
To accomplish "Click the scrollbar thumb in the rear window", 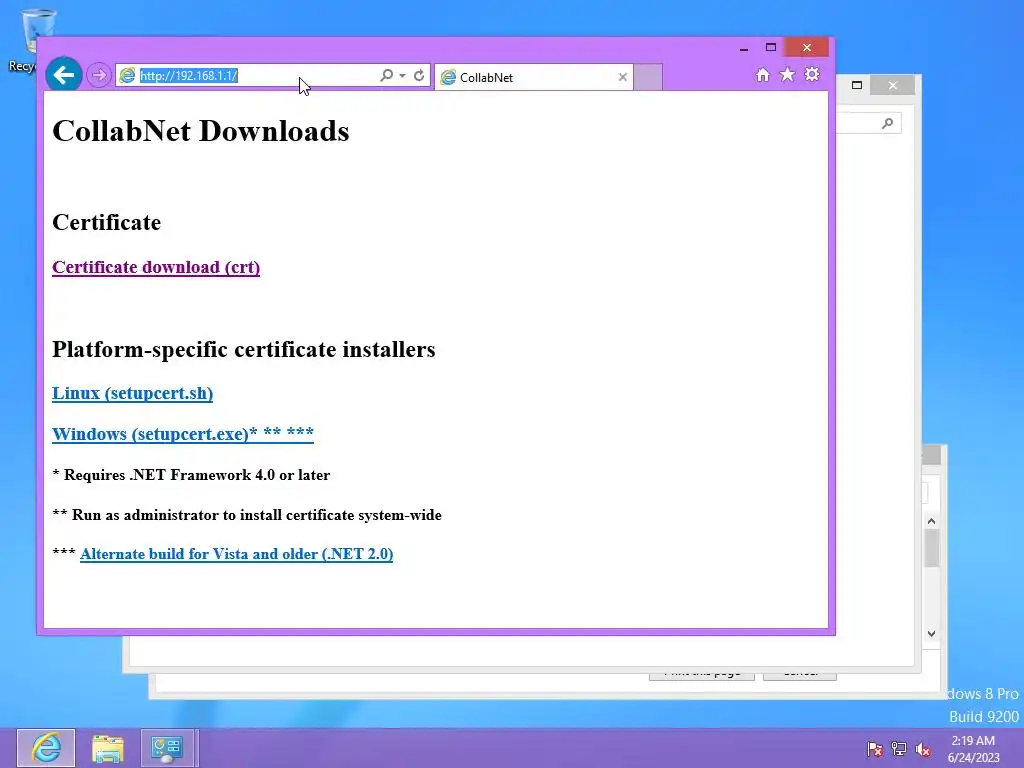I will click(931, 549).
